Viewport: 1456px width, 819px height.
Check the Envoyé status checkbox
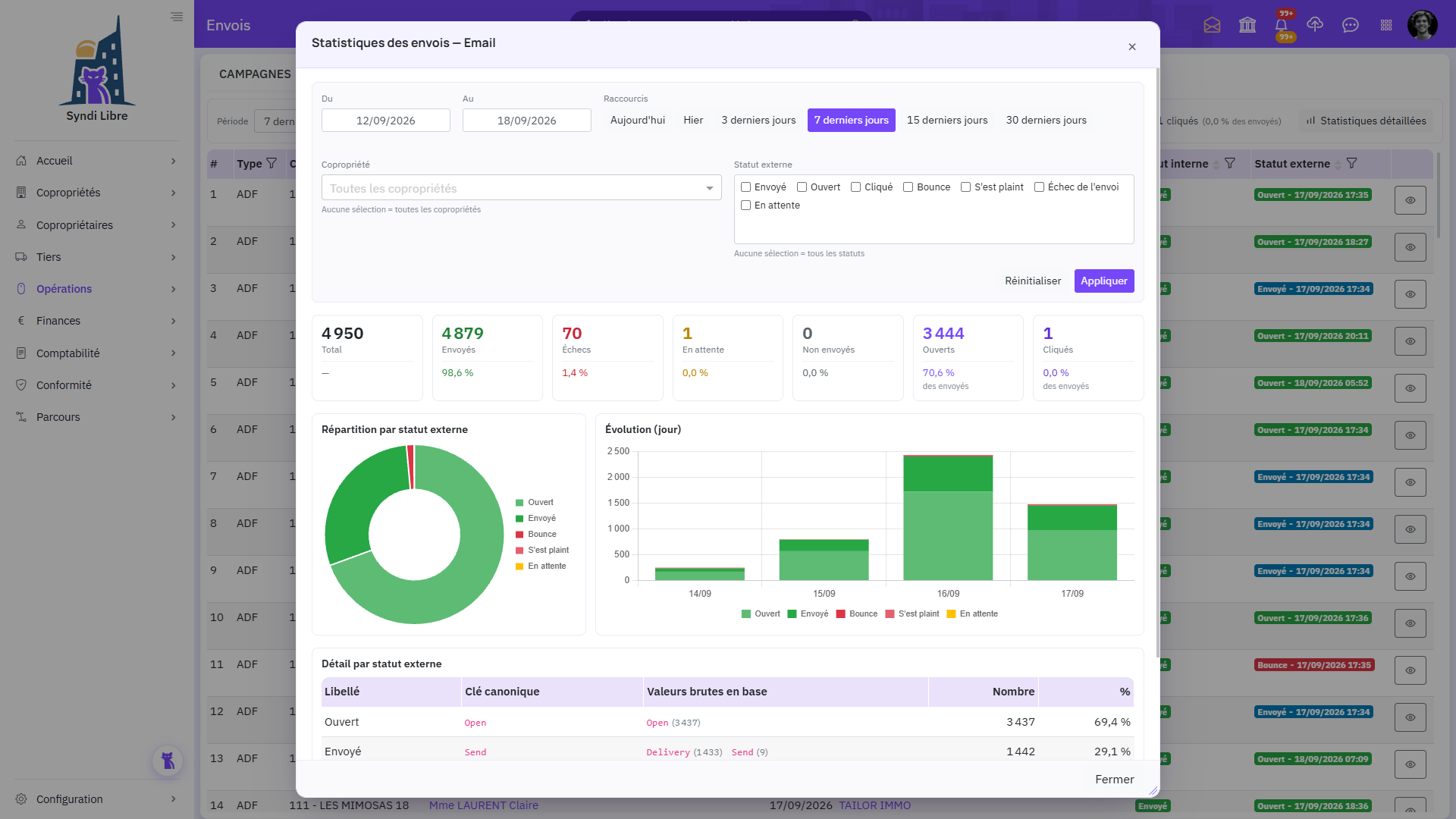746,187
